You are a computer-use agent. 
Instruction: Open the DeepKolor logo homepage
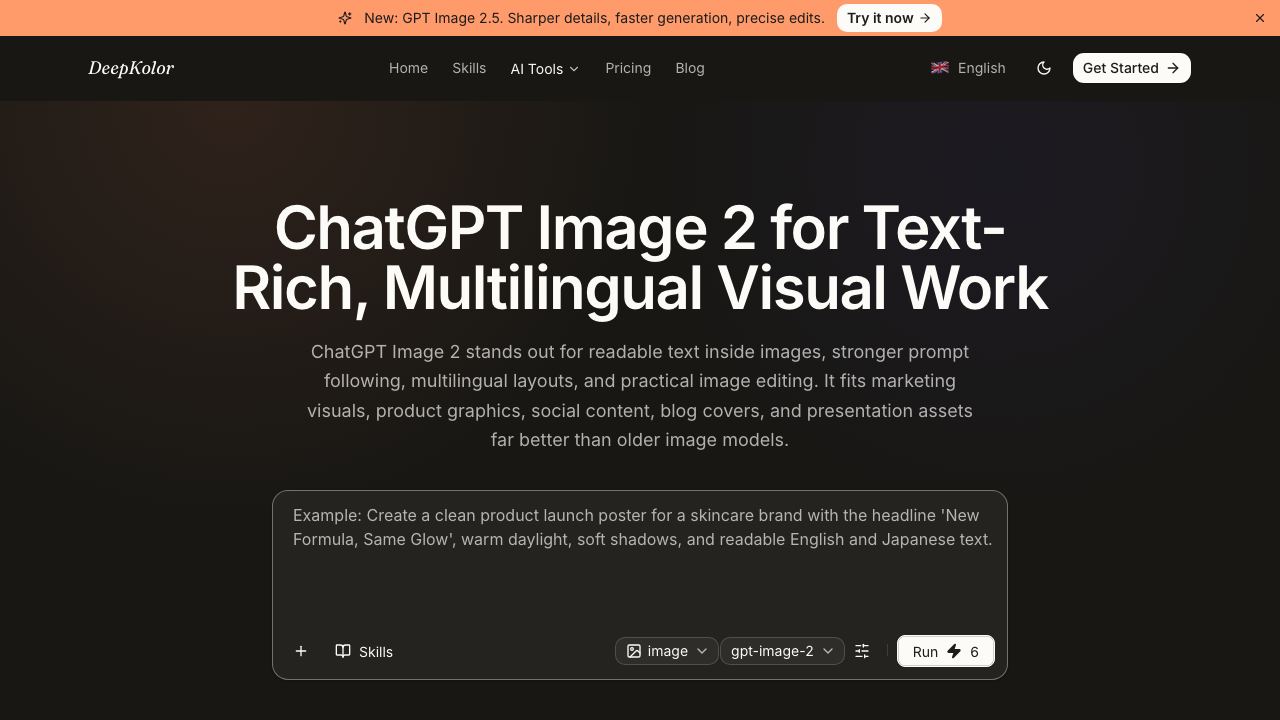[131, 68]
